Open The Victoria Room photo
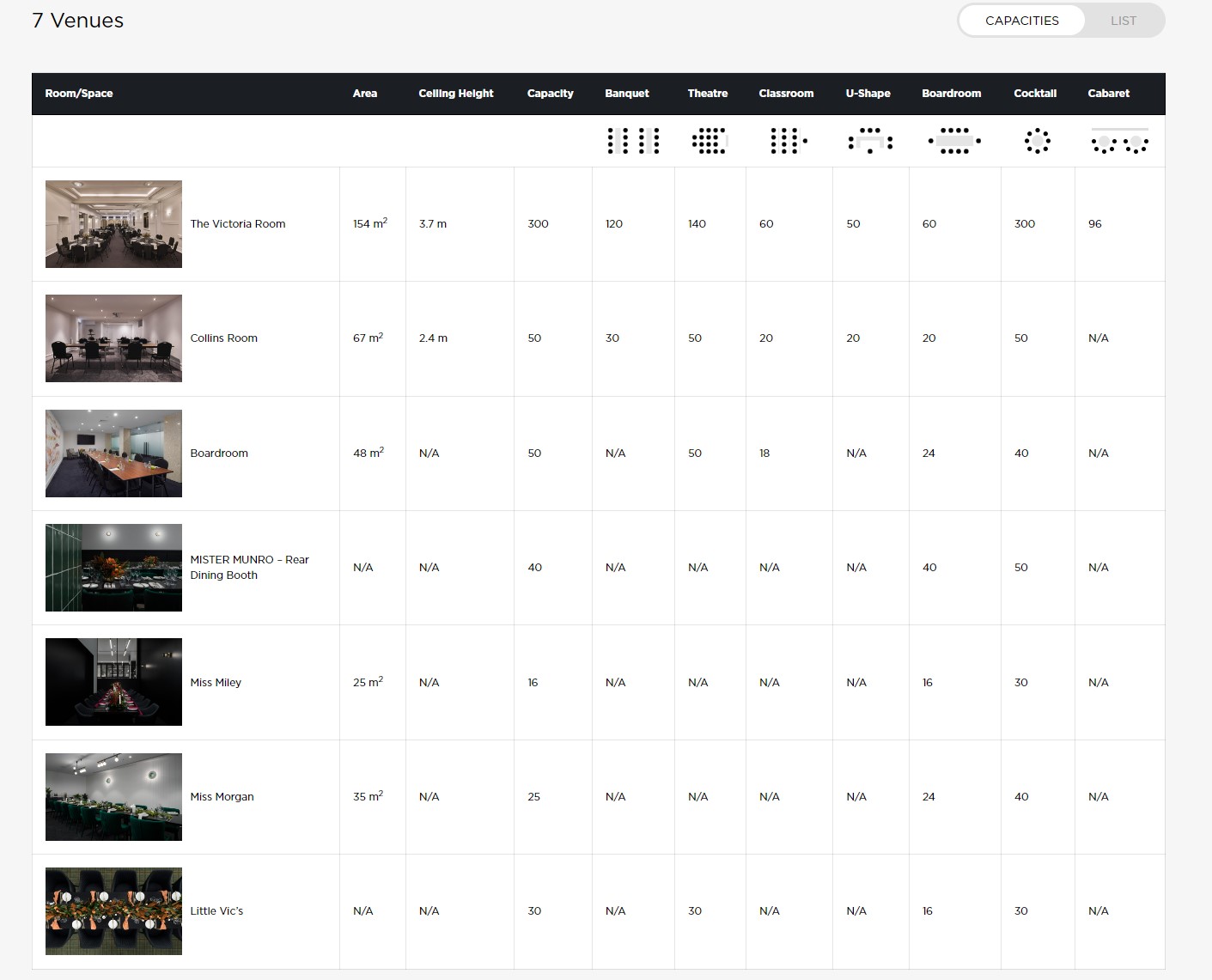 click(x=113, y=224)
